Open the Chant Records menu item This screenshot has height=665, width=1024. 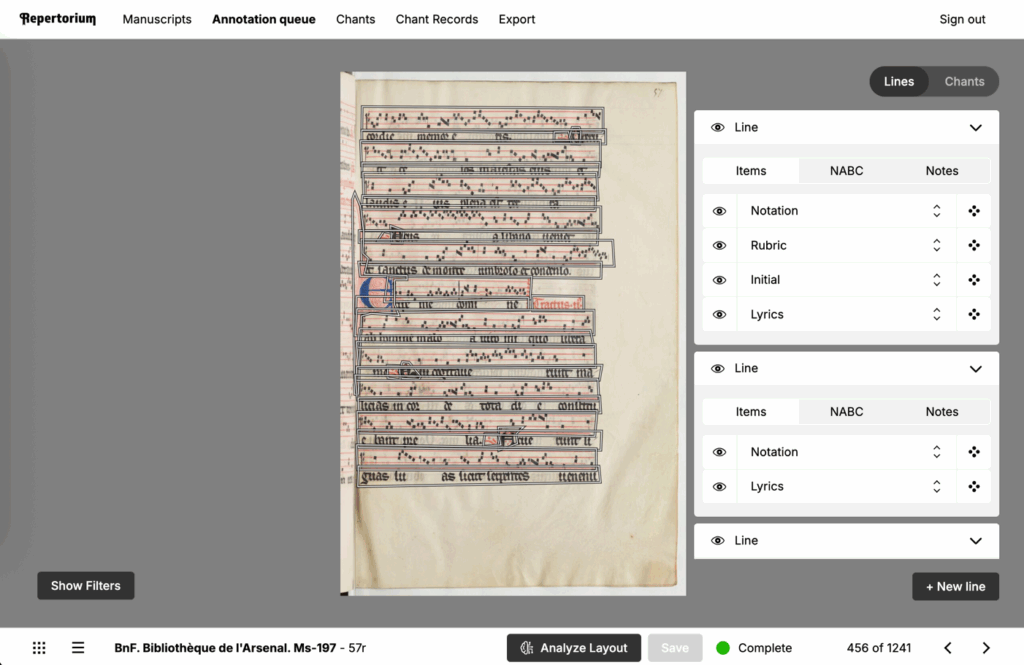tap(436, 19)
